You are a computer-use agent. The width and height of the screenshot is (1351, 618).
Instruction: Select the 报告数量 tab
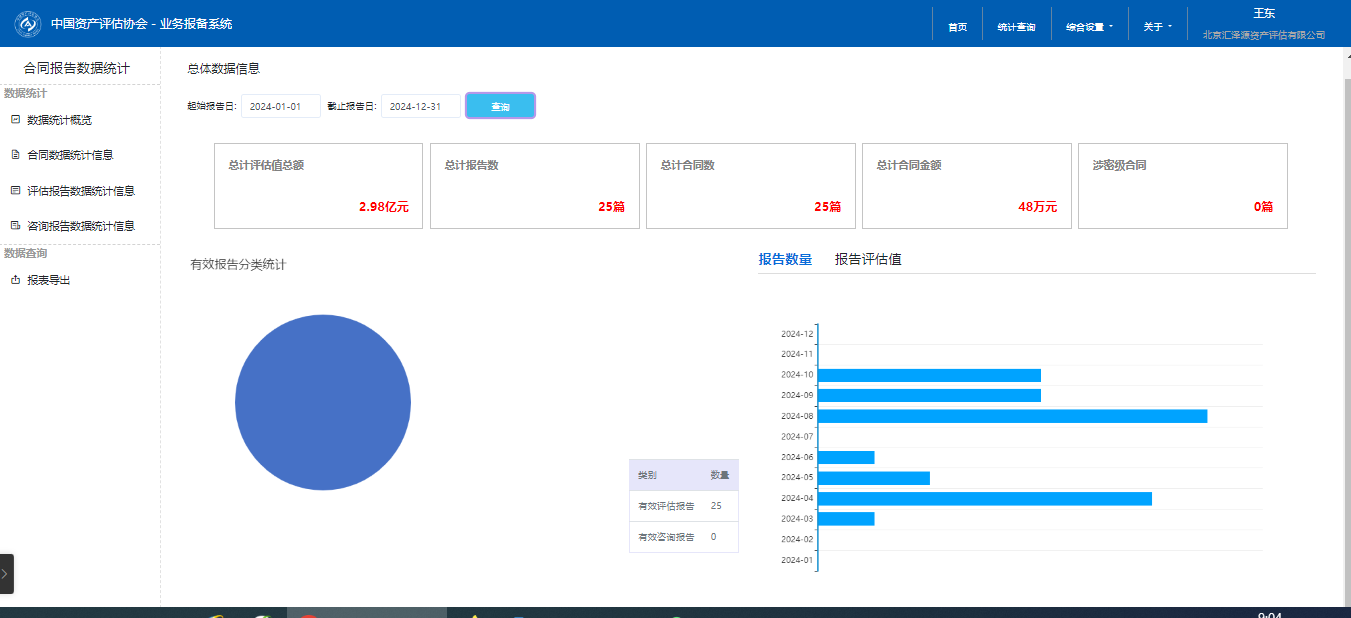point(785,260)
